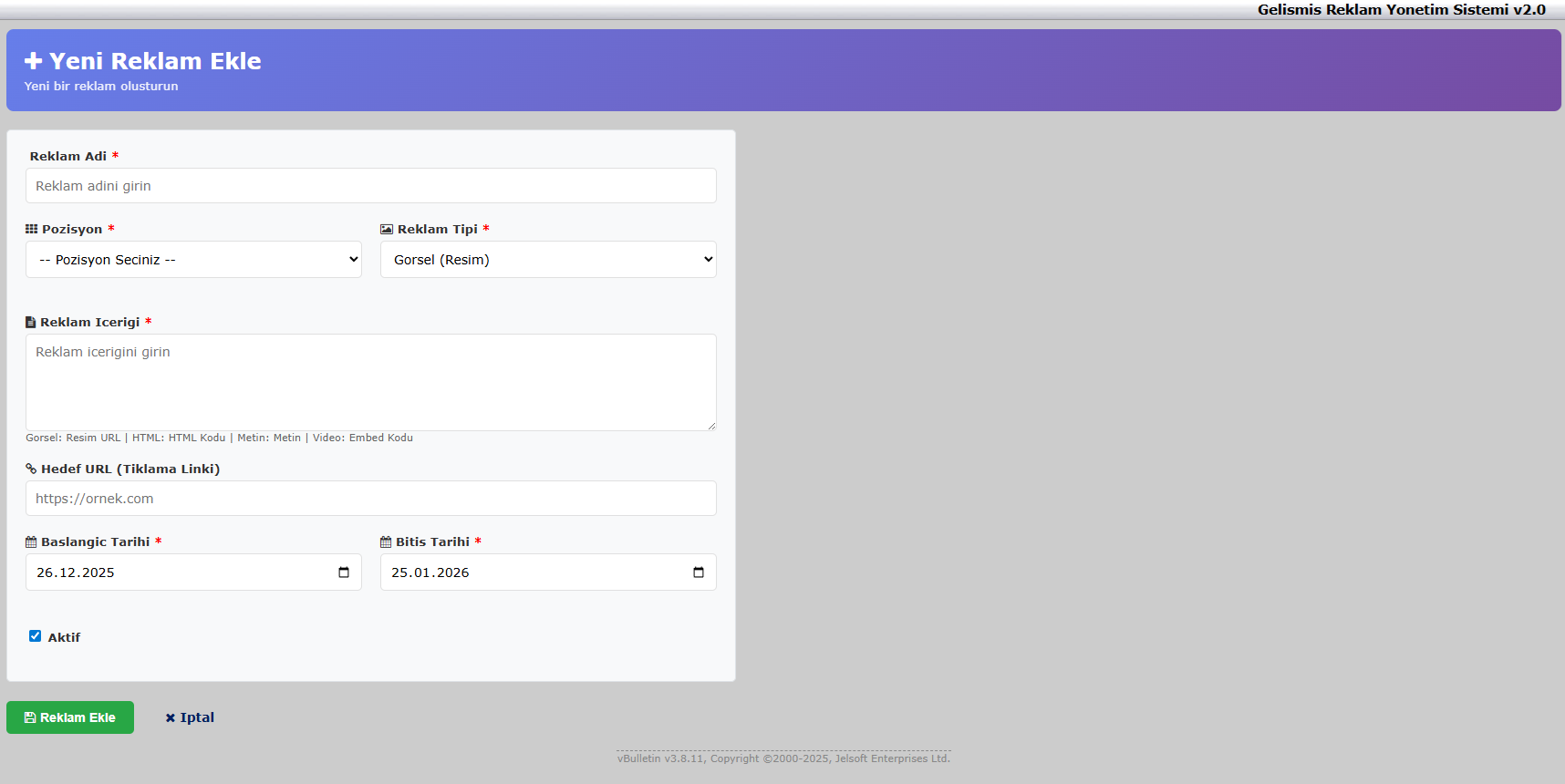Click into the Reklam Icerigi textarea
The height and width of the screenshot is (784, 1565).
pyautogui.click(x=371, y=382)
